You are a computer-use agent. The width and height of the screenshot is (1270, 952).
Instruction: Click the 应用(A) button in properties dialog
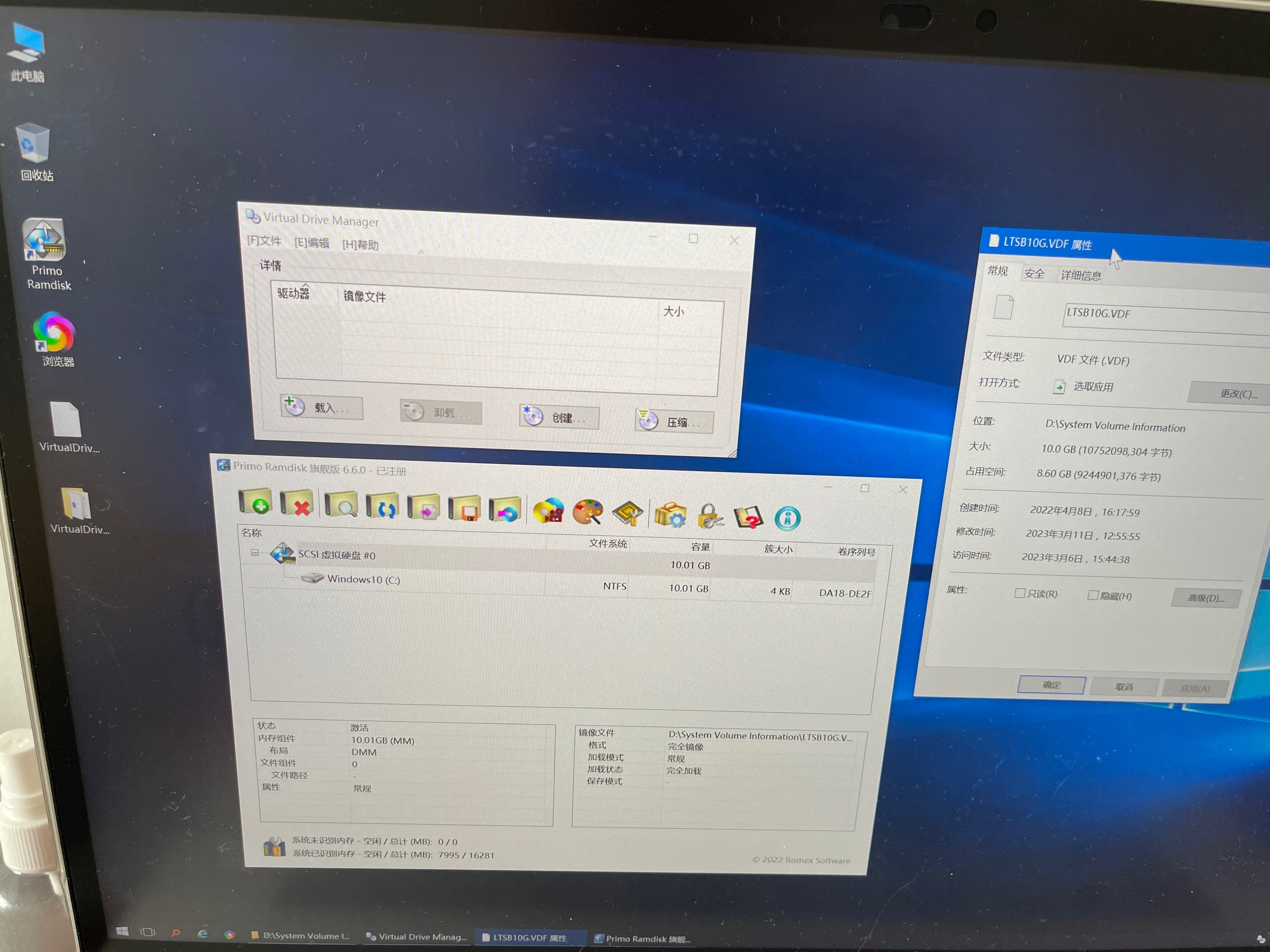coord(1195,688)
